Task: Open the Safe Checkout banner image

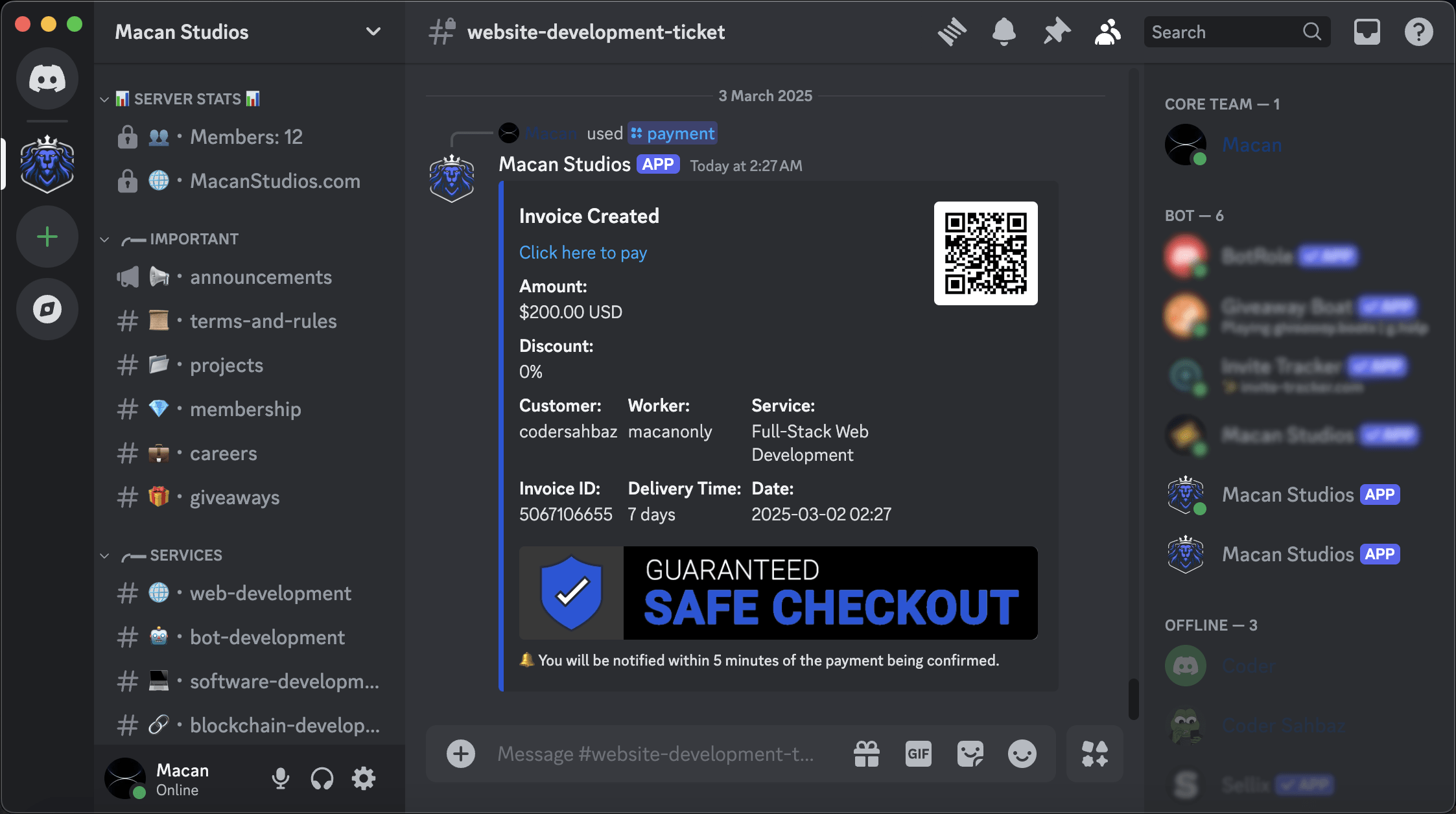Action: [778, 593]
